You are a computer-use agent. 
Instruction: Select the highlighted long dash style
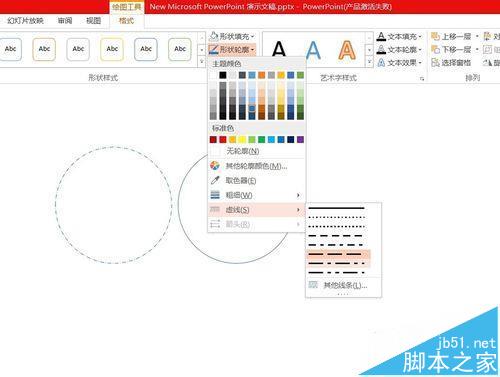[x=337, y=254]
